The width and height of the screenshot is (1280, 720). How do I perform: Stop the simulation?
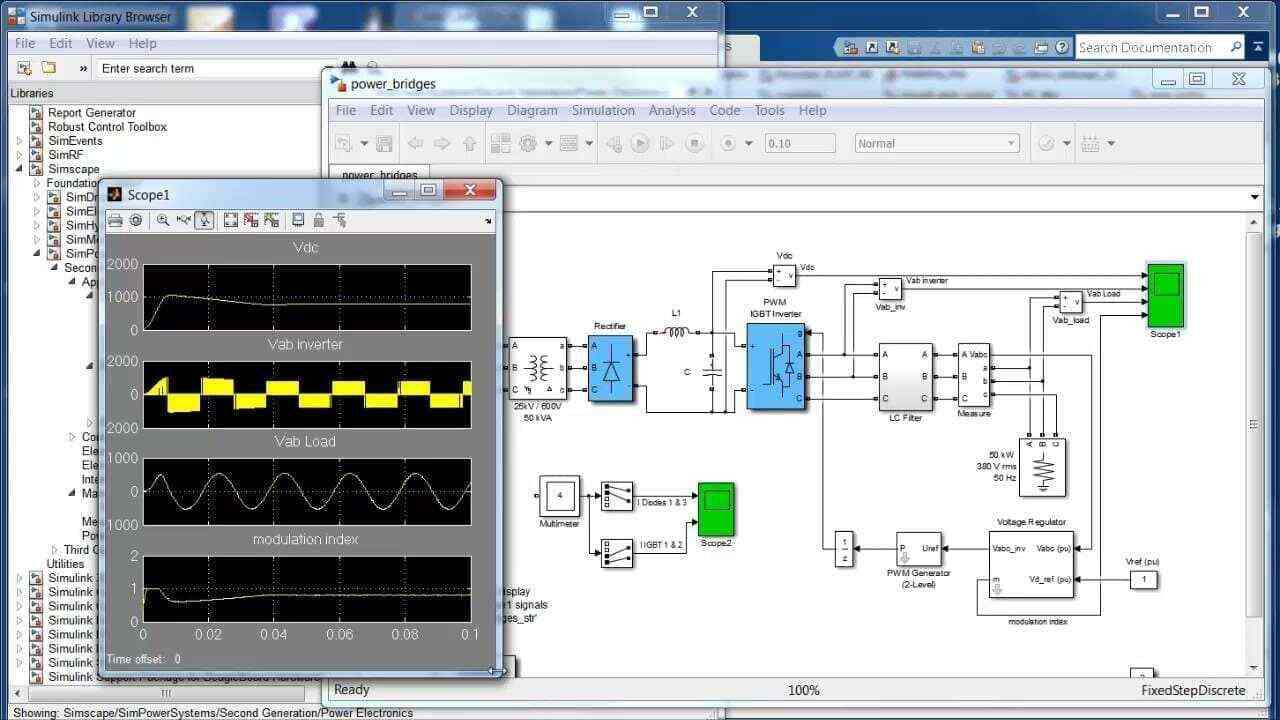pos(695,144)
